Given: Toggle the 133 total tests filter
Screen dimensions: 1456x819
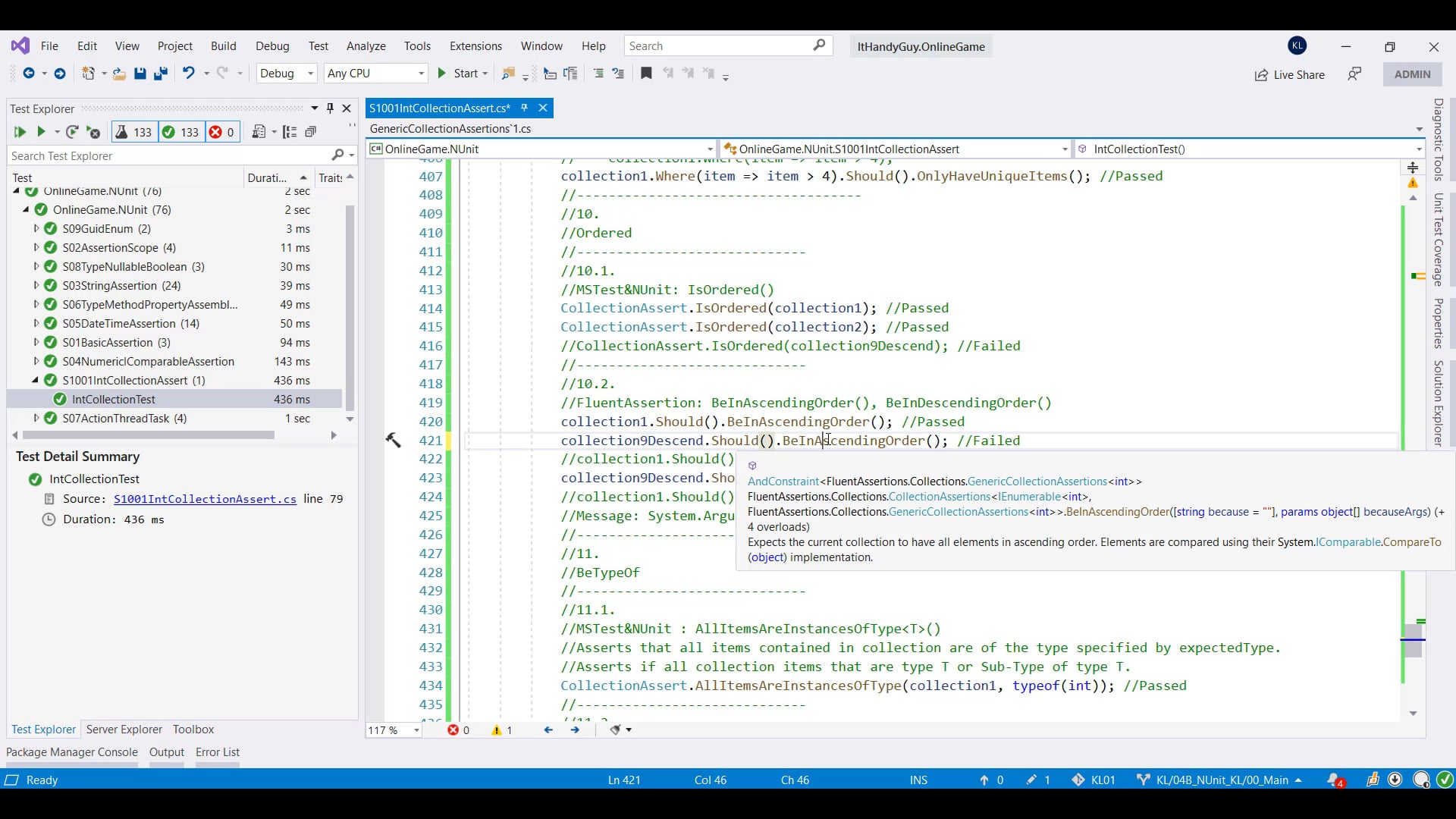Looking at the screenshot, I should [133, 132].
